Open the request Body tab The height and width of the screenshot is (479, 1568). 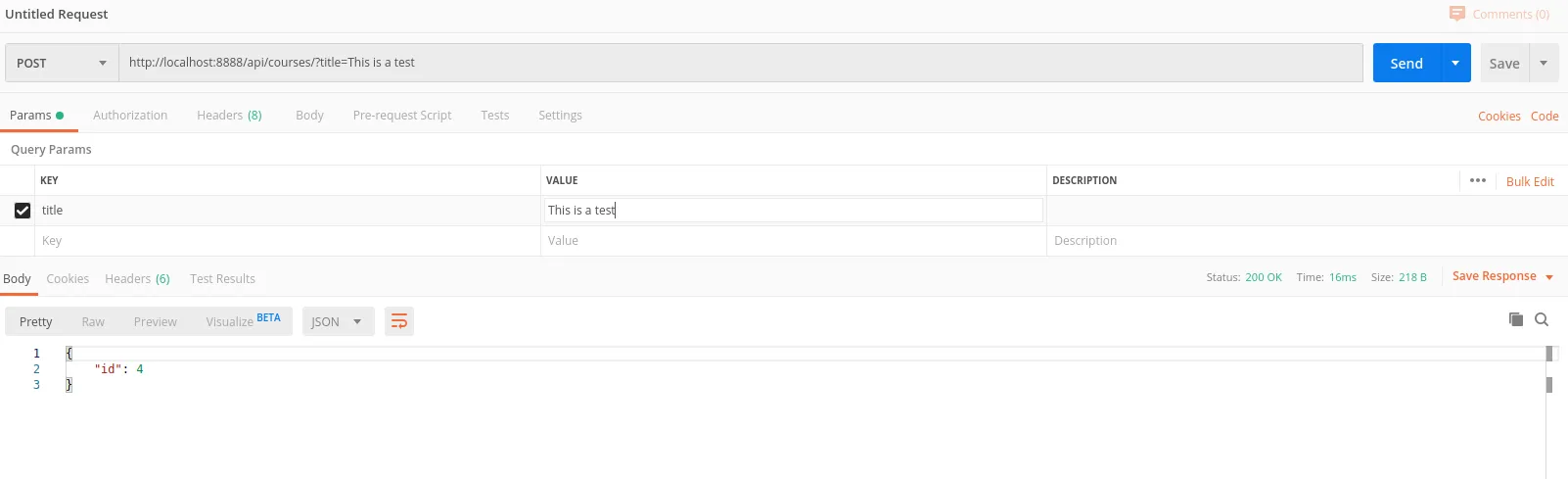(x=309, y=115)
